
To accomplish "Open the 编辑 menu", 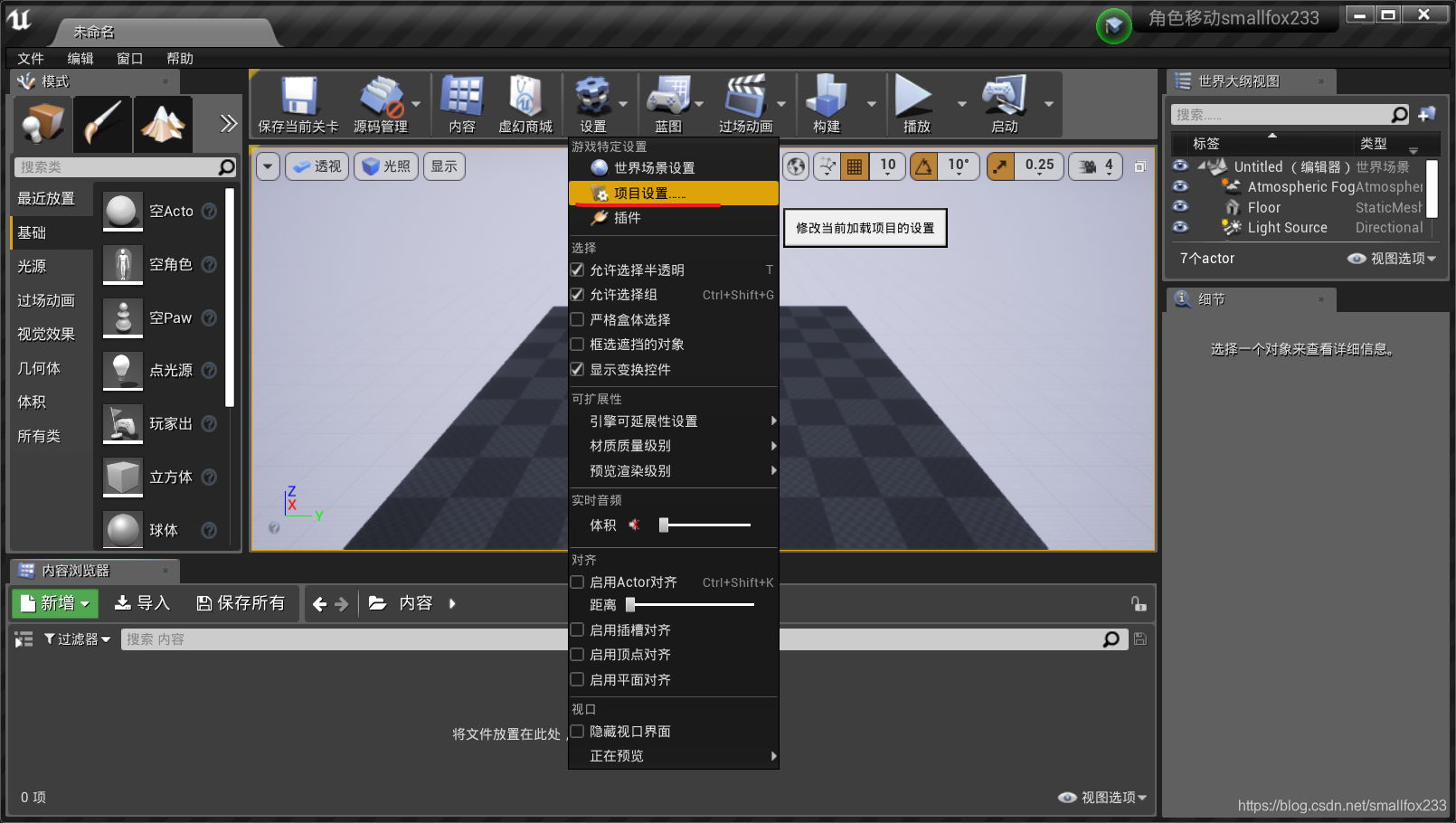I will point(80,58).
